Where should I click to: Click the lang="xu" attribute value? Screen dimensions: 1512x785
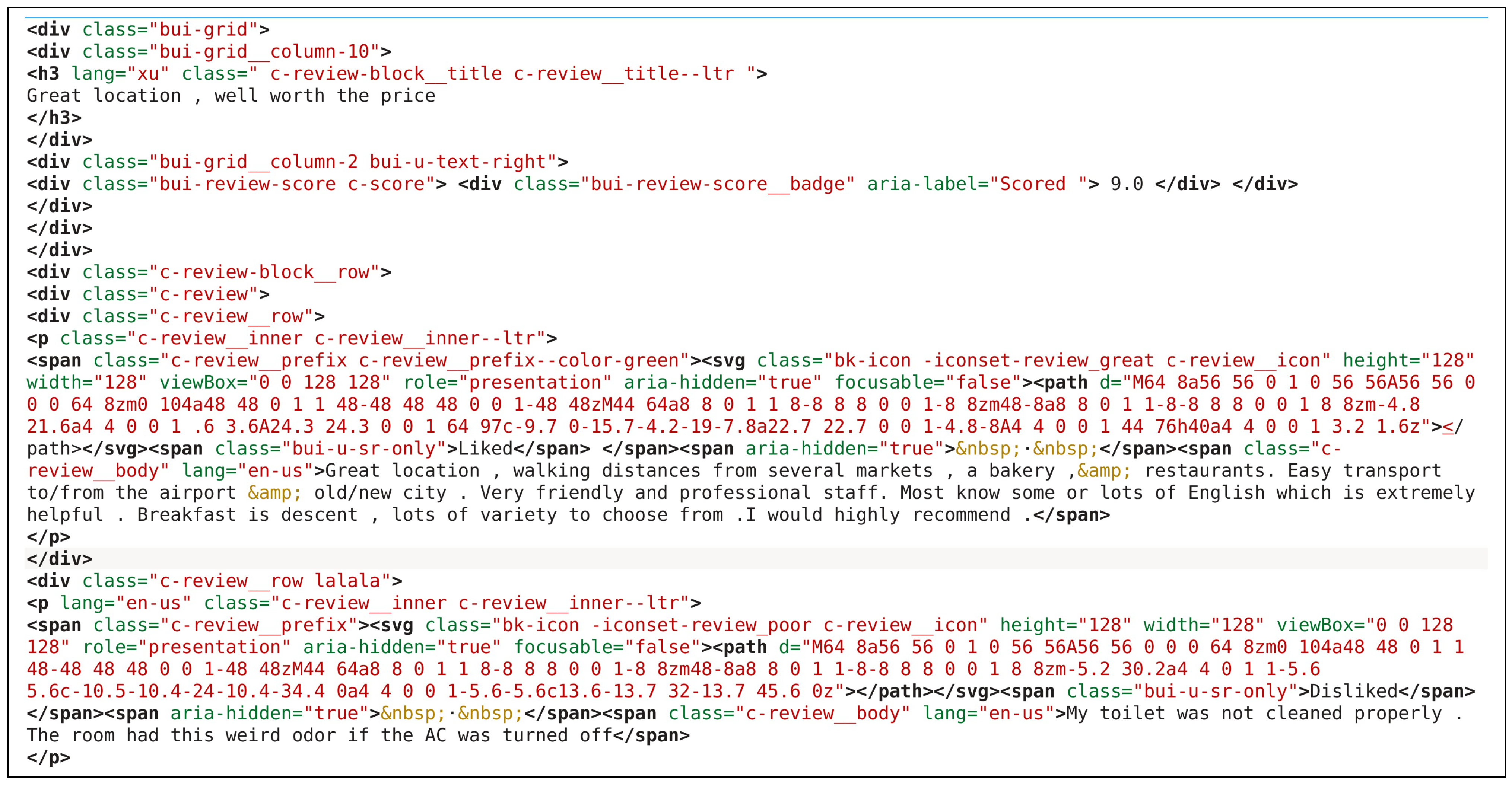147,74
